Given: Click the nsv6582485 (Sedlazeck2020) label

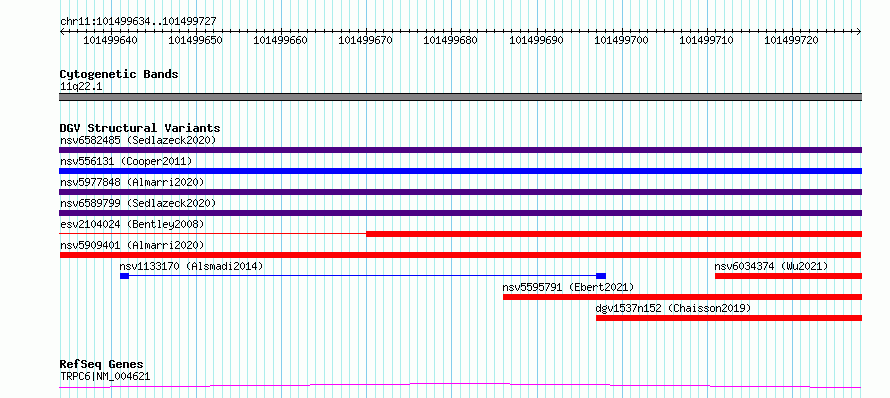Looking at the screenshot, I should 138,140.
